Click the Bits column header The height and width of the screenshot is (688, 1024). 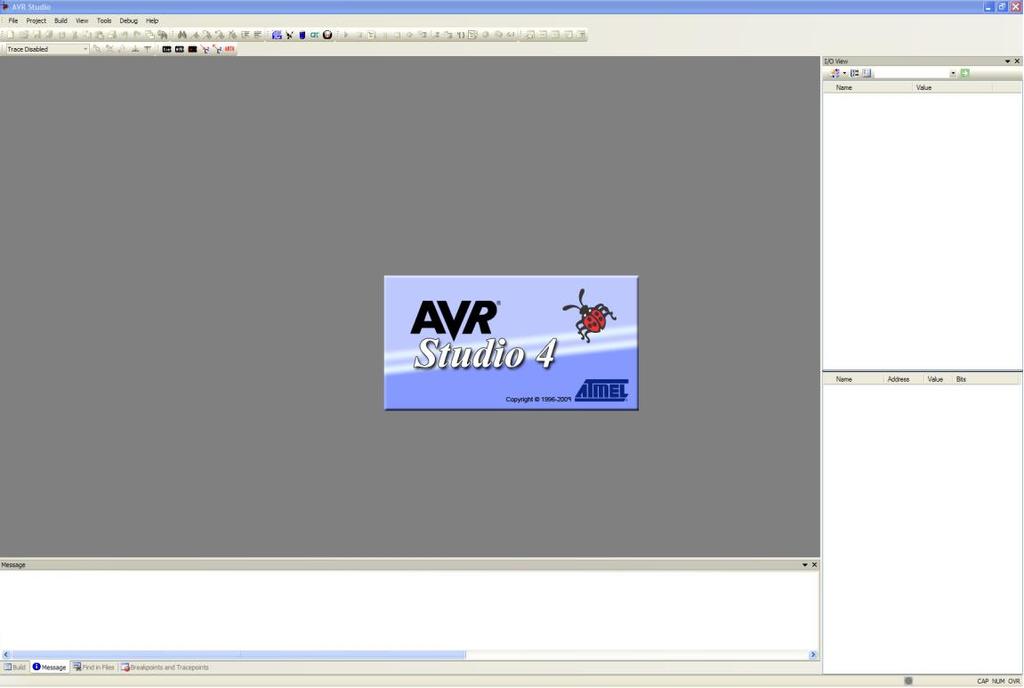[x=986, y=379]
